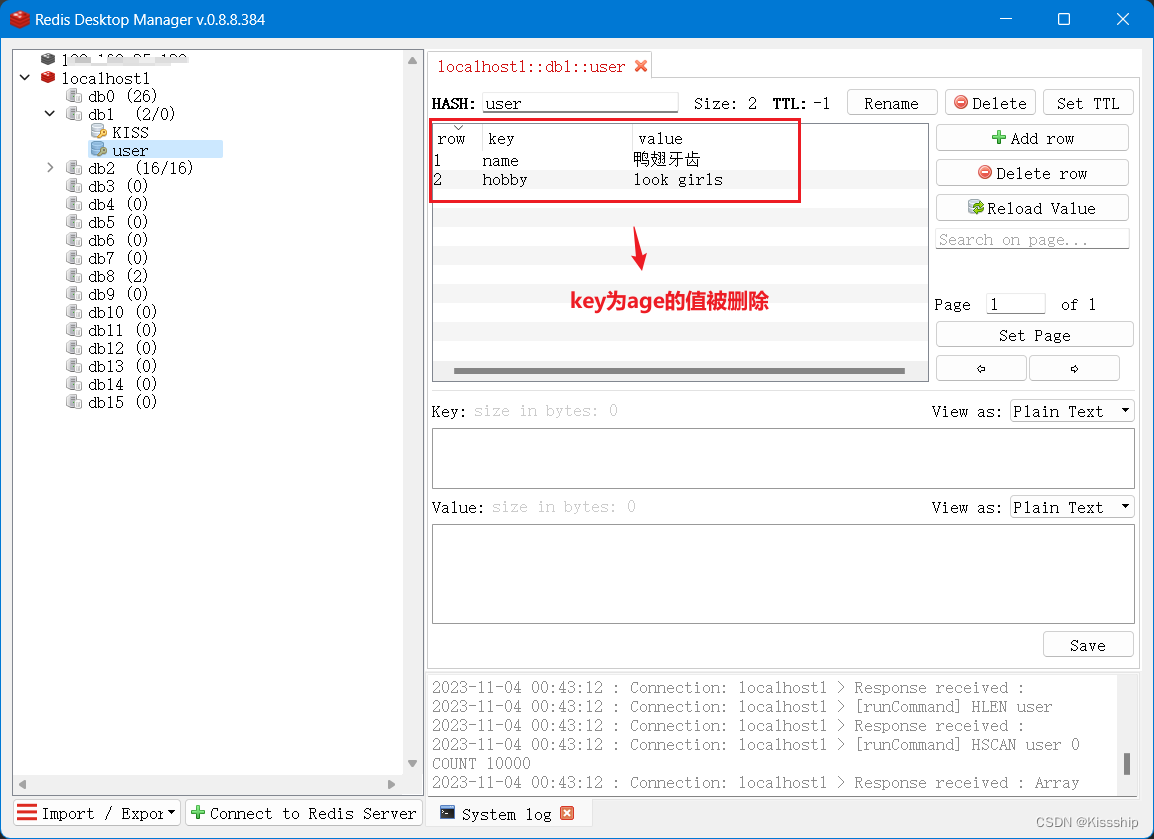
Task: Delete the user hash key
Action: [990, 103]
